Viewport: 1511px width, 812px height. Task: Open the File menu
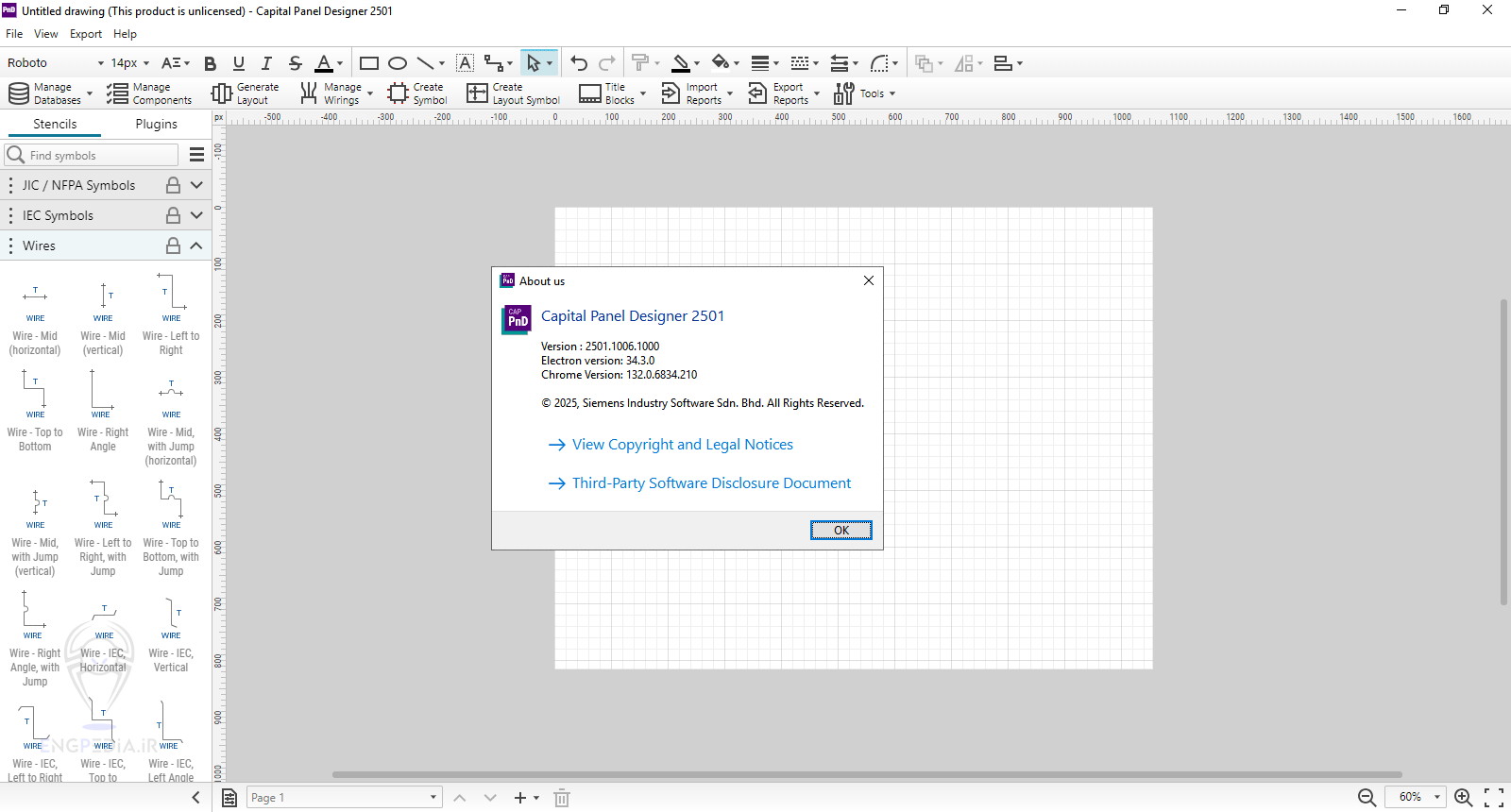click(14, 34)
